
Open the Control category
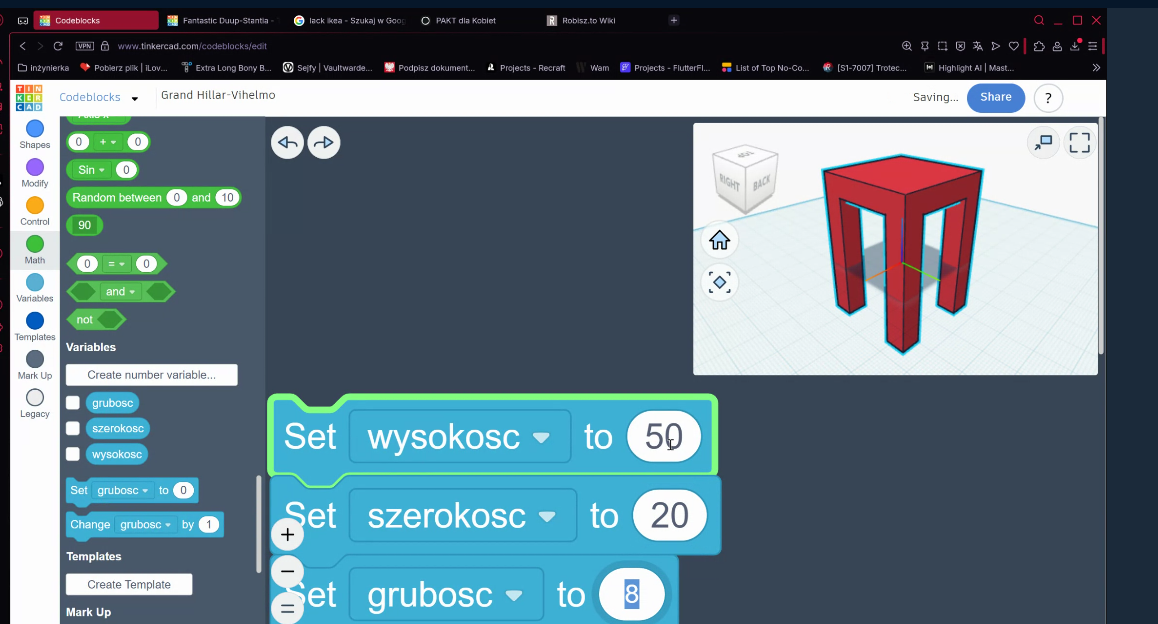35,212
